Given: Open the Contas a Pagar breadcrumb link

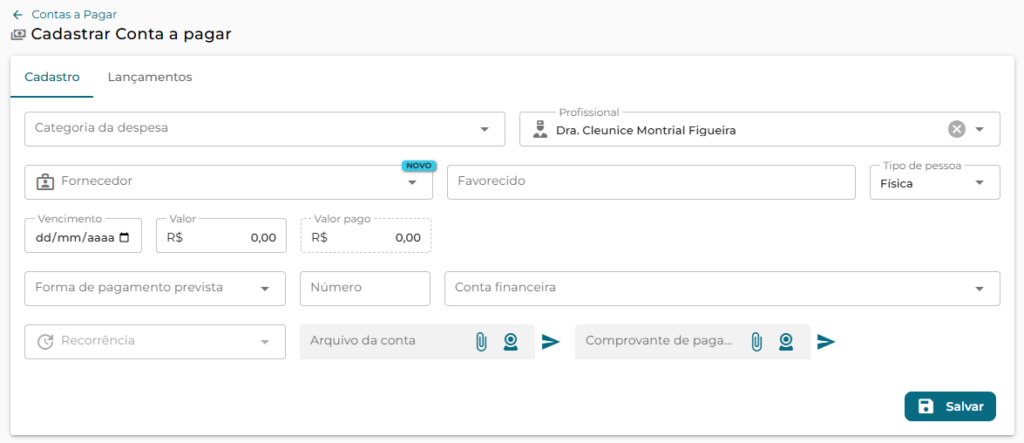Looking at the screenshot, I should click(74, 14).
